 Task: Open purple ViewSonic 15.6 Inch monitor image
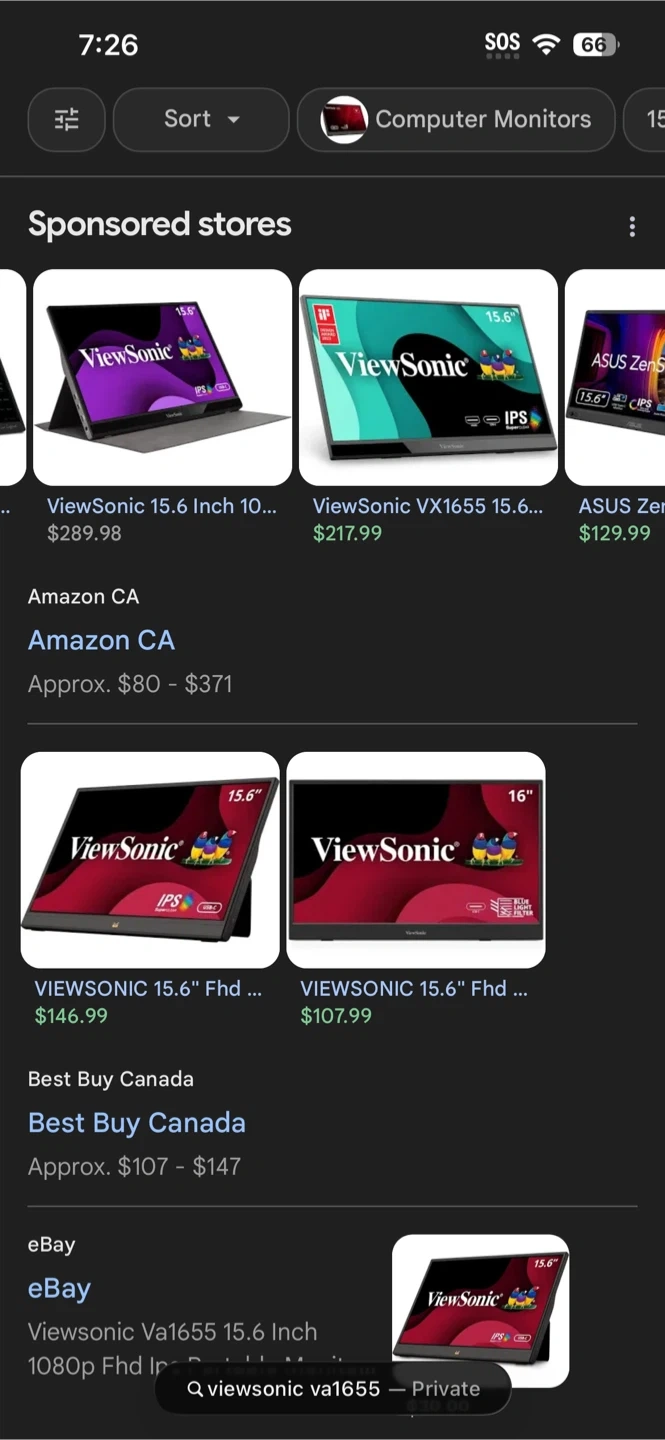coord(163,377)
